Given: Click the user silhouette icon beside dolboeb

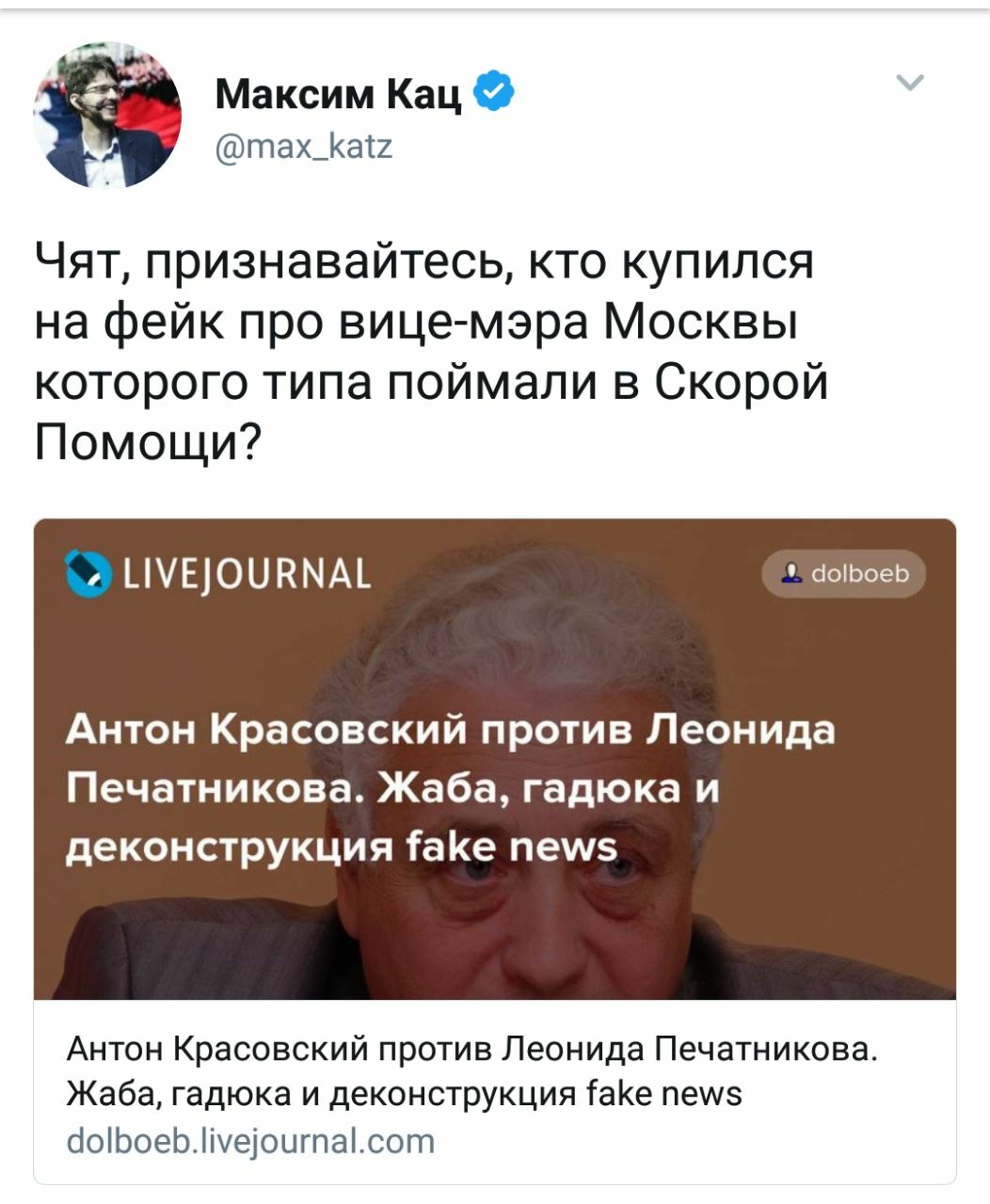Looking at the screenshot, I should [793, 573].
